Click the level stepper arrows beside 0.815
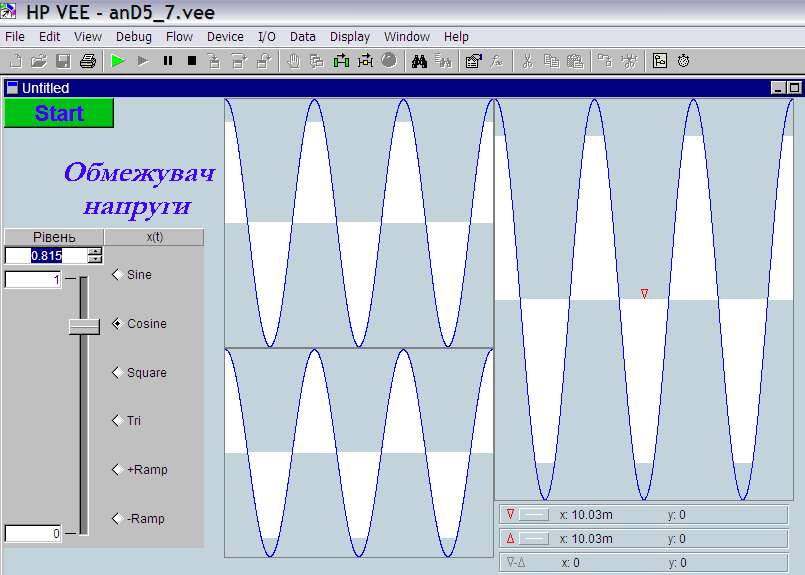 click(x=95, y=255)
